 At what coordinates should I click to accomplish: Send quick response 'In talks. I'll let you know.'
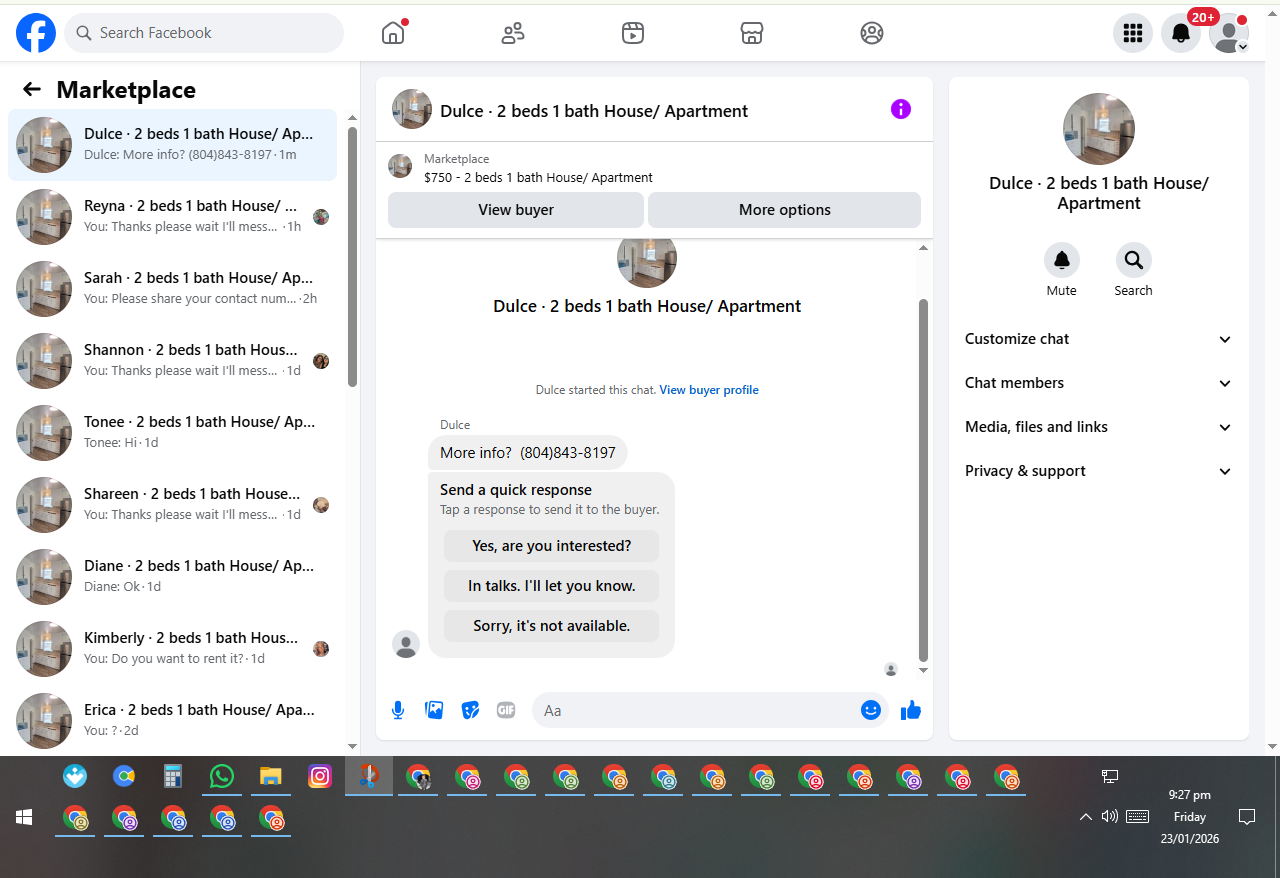tap(552, 586)
